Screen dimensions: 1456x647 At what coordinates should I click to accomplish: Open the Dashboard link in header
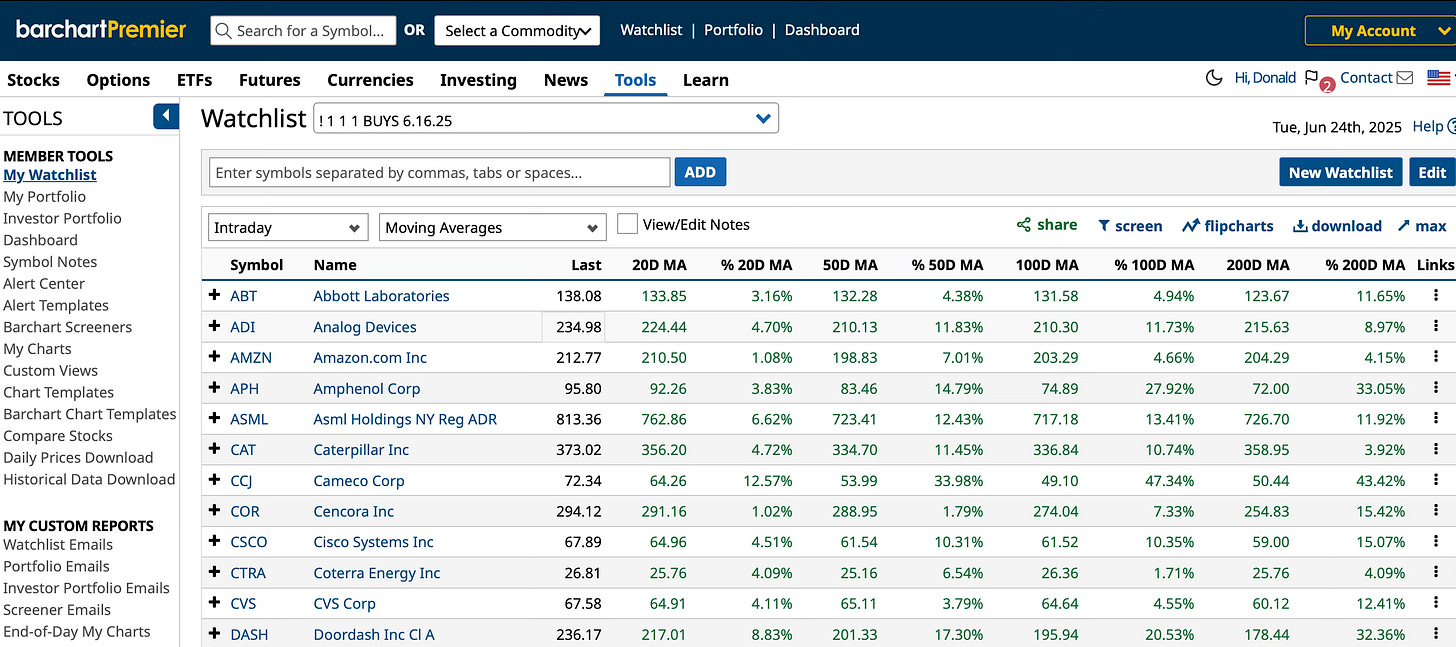(x=822, y=30)
